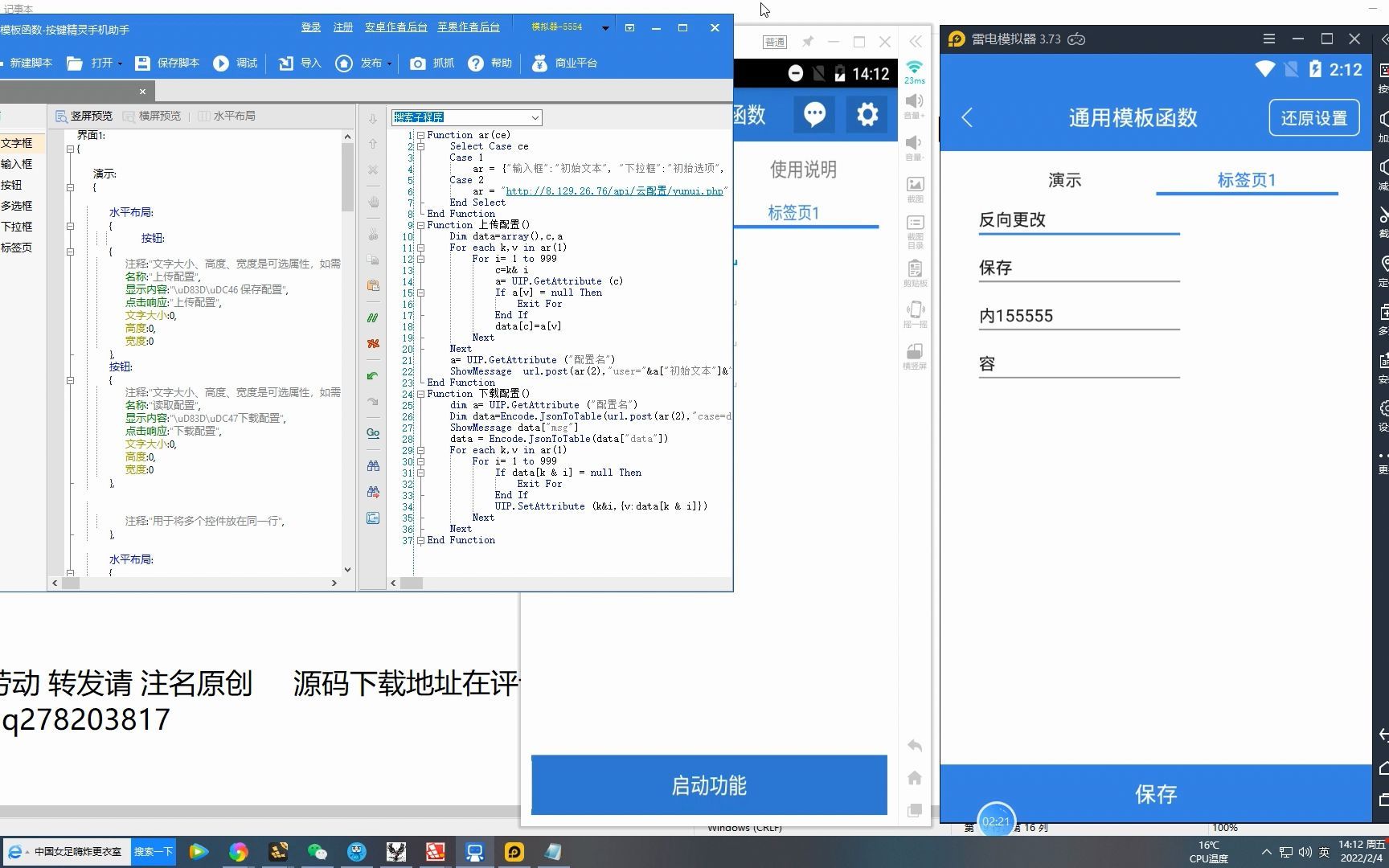Screen dimensions: 1389x868
Task: Click the 还原设置 button
Action: (1314, 118)
